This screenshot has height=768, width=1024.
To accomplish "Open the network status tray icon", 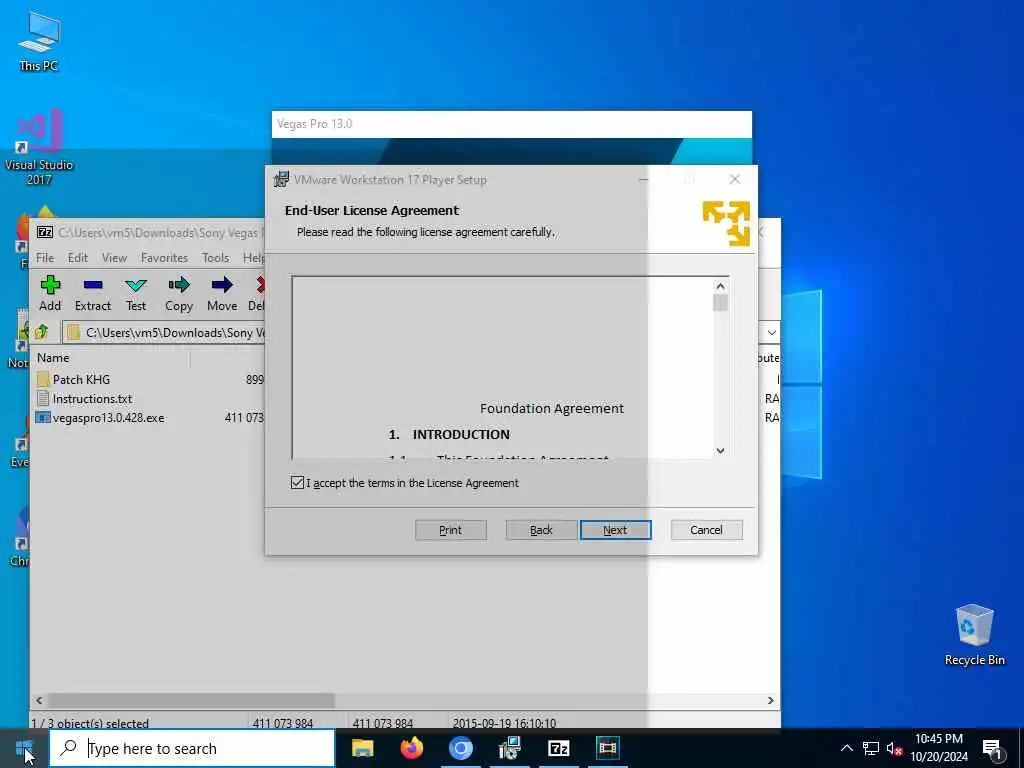I will (871, 748).
